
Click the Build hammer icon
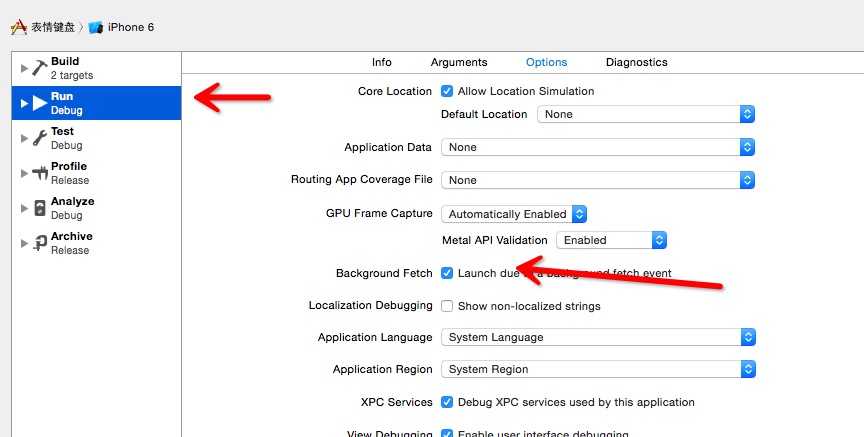[40, 68]
